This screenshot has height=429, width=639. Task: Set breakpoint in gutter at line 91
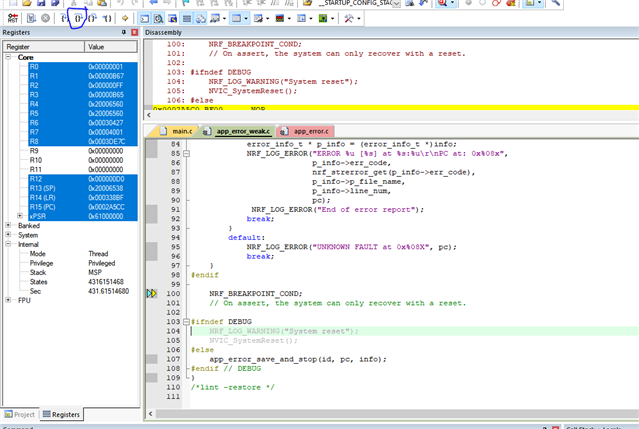pyautogui.click(x=152, y=209)
